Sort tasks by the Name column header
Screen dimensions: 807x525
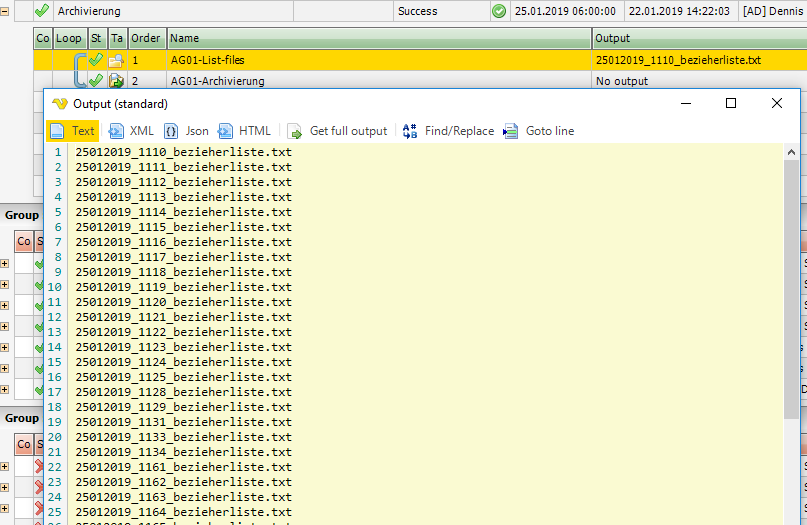(x=378, y=38)
